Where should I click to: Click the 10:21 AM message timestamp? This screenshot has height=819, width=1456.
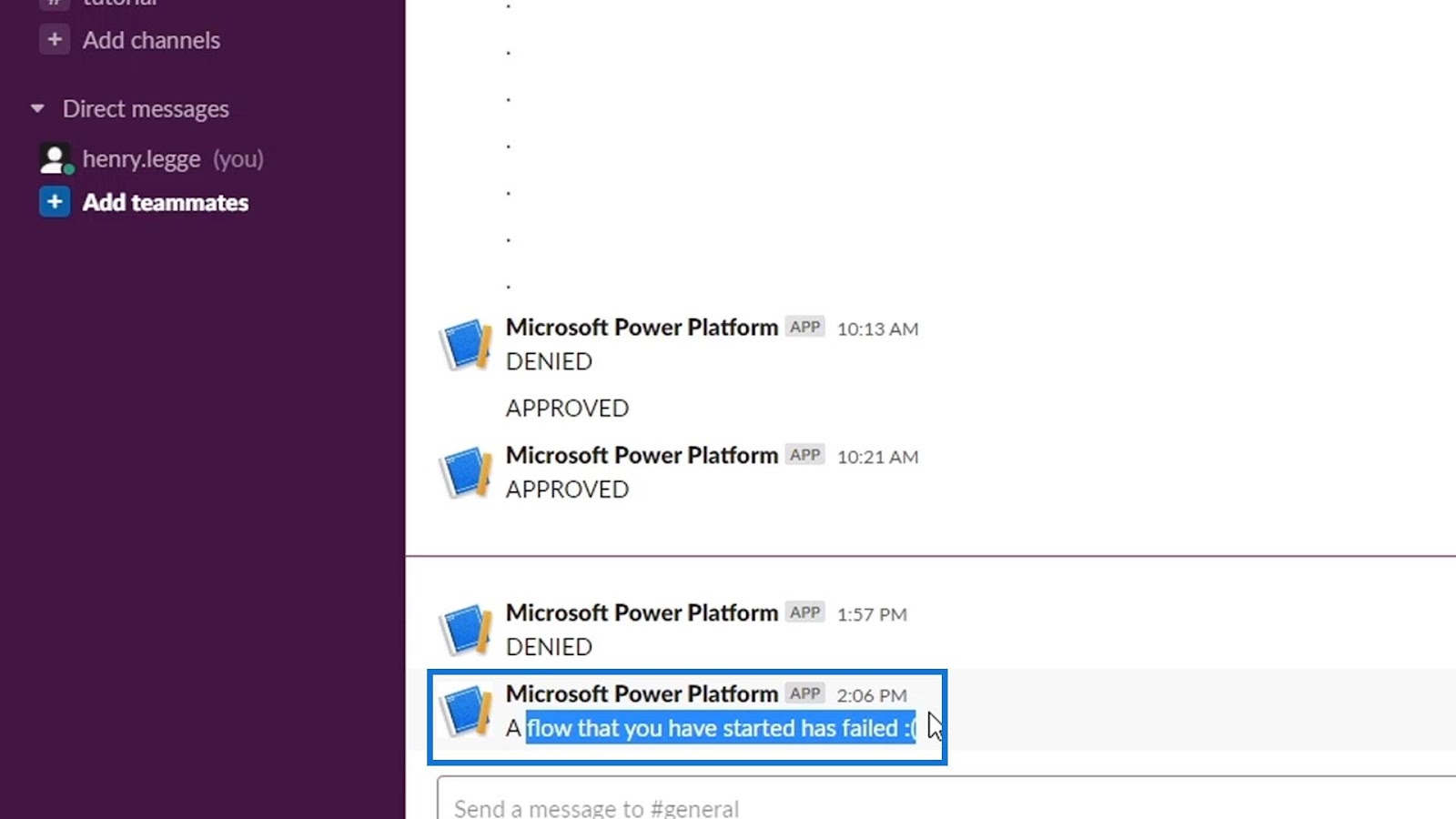point(877,457)
